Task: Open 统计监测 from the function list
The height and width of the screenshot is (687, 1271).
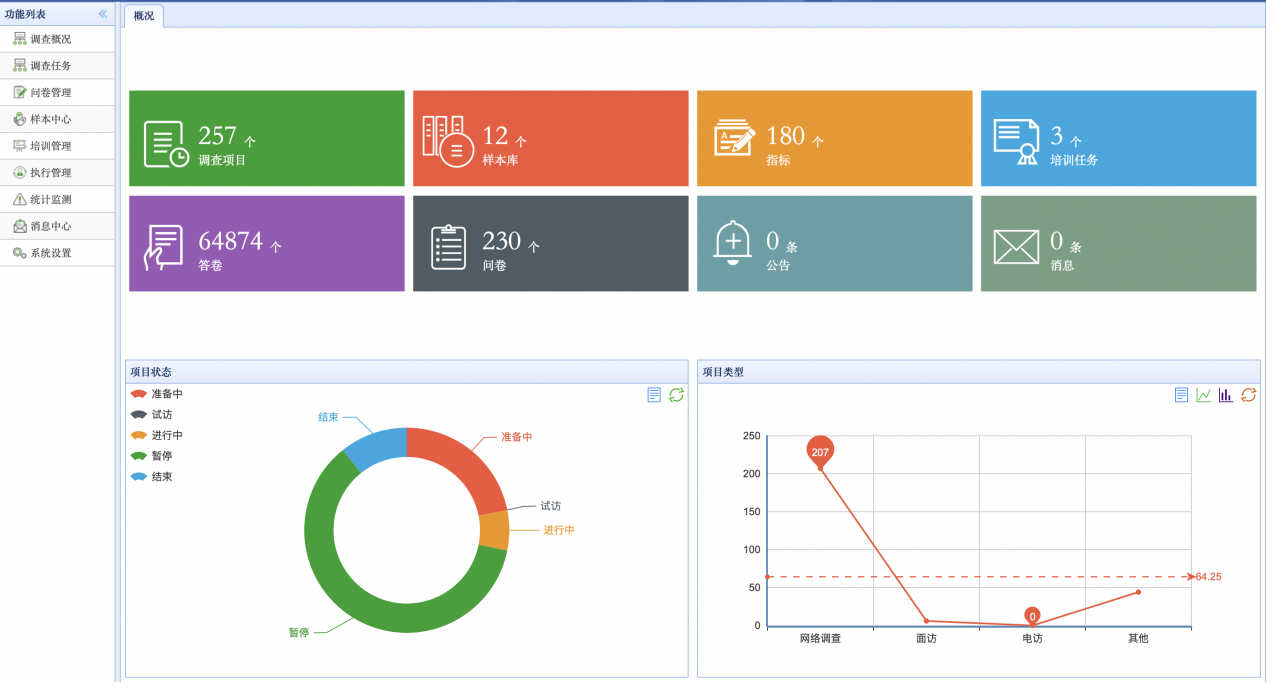Action: click(50, 200)
